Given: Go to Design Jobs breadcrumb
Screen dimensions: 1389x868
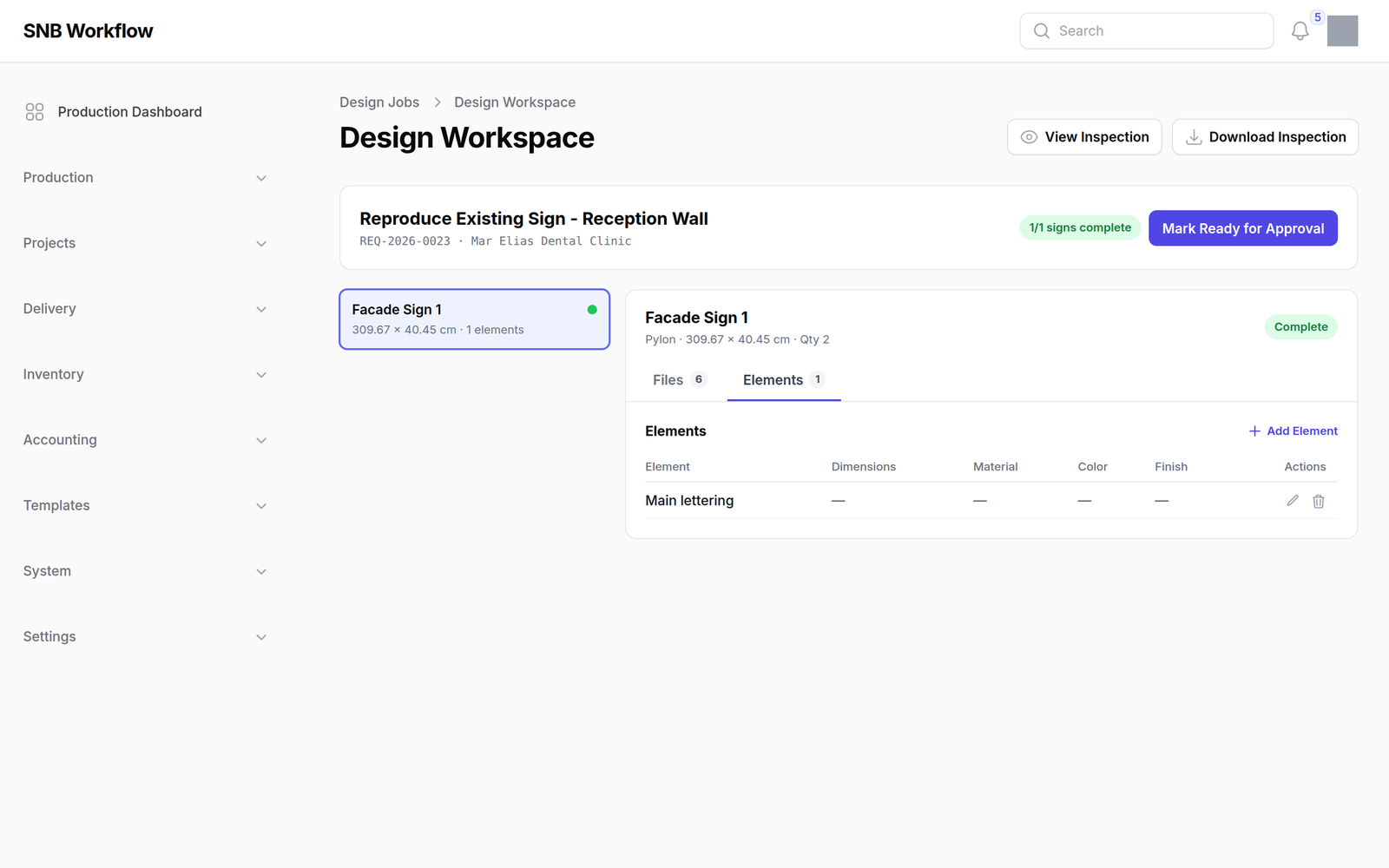Looking at the screenshot, I should [379, 102].
